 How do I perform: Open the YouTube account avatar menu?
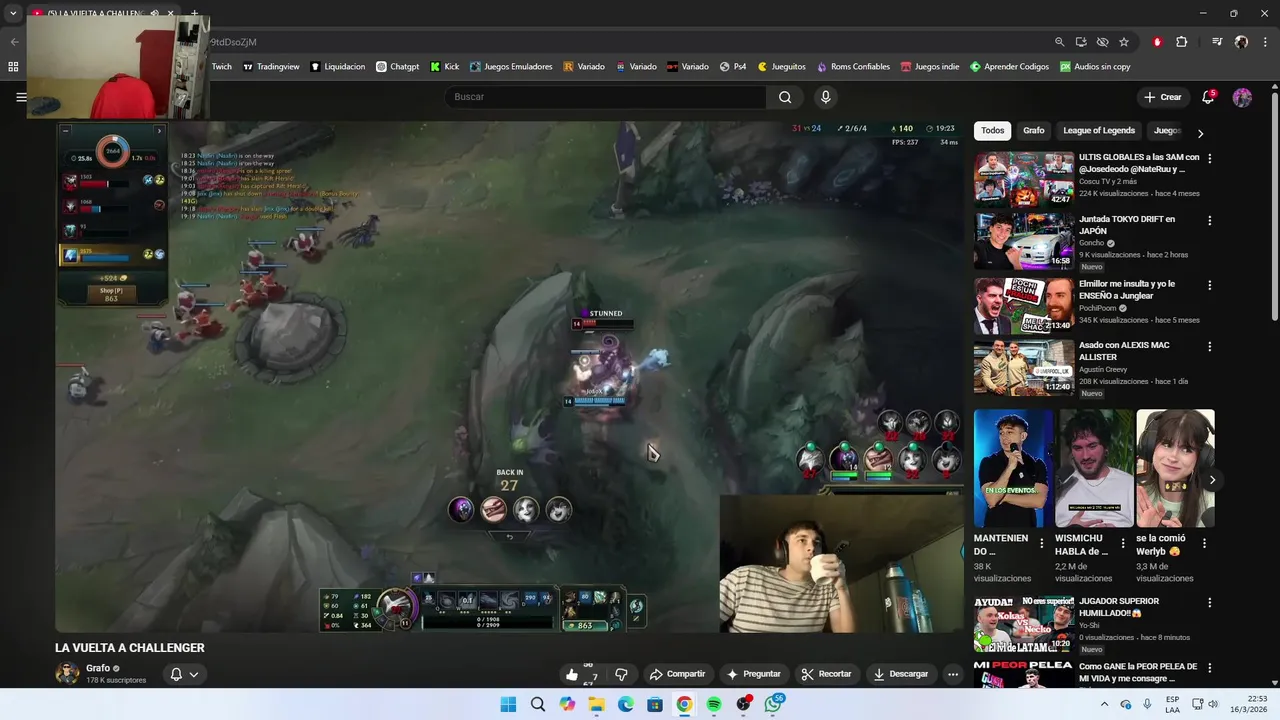pyautogui.click(x=1242, y=97)
